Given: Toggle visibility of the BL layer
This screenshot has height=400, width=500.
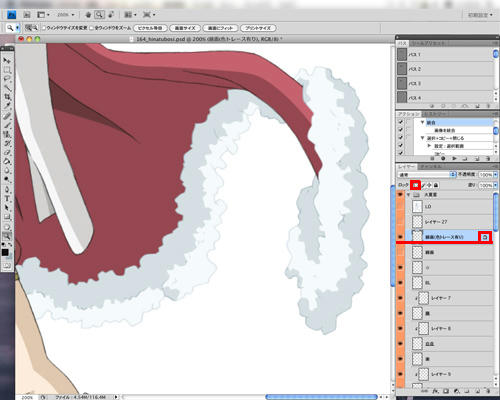Looking at the screenshot, I should pos(400,283).
